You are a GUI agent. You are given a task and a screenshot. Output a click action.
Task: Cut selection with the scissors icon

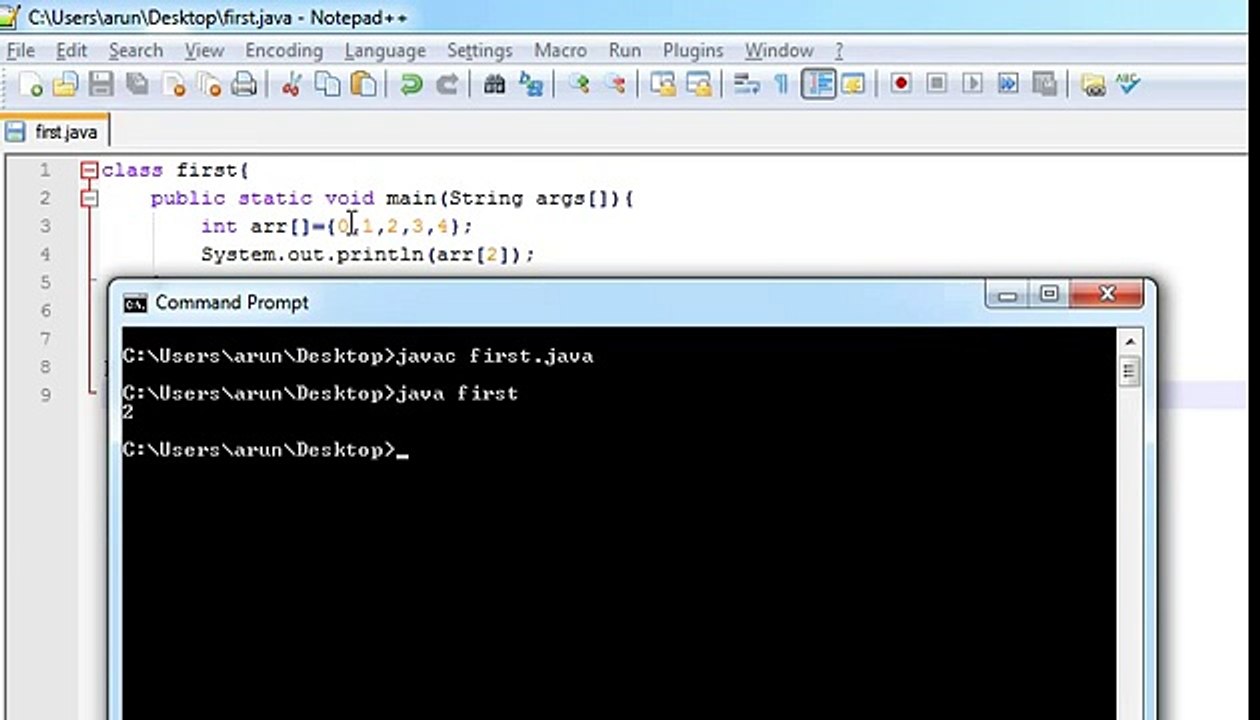tap(291, 85)
